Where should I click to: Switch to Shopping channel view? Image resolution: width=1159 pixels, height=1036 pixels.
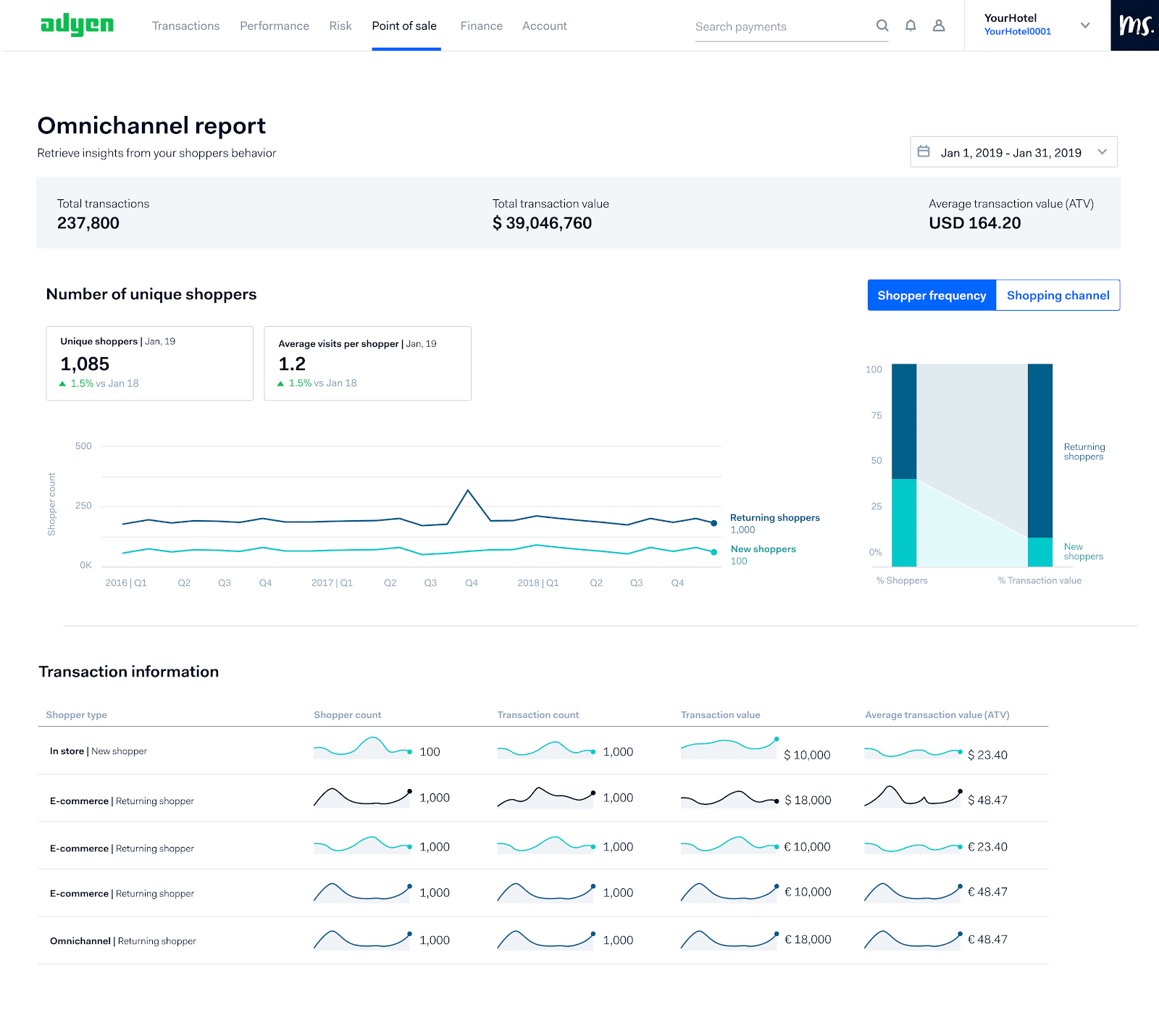(x=1058, y=296)
